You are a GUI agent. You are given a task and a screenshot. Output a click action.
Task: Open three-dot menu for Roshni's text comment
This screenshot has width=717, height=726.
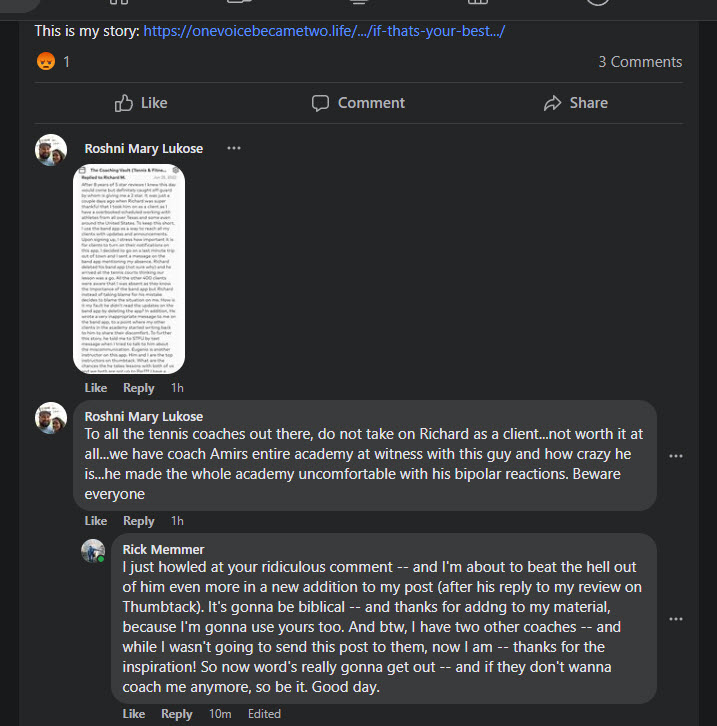tap(676, 456)
